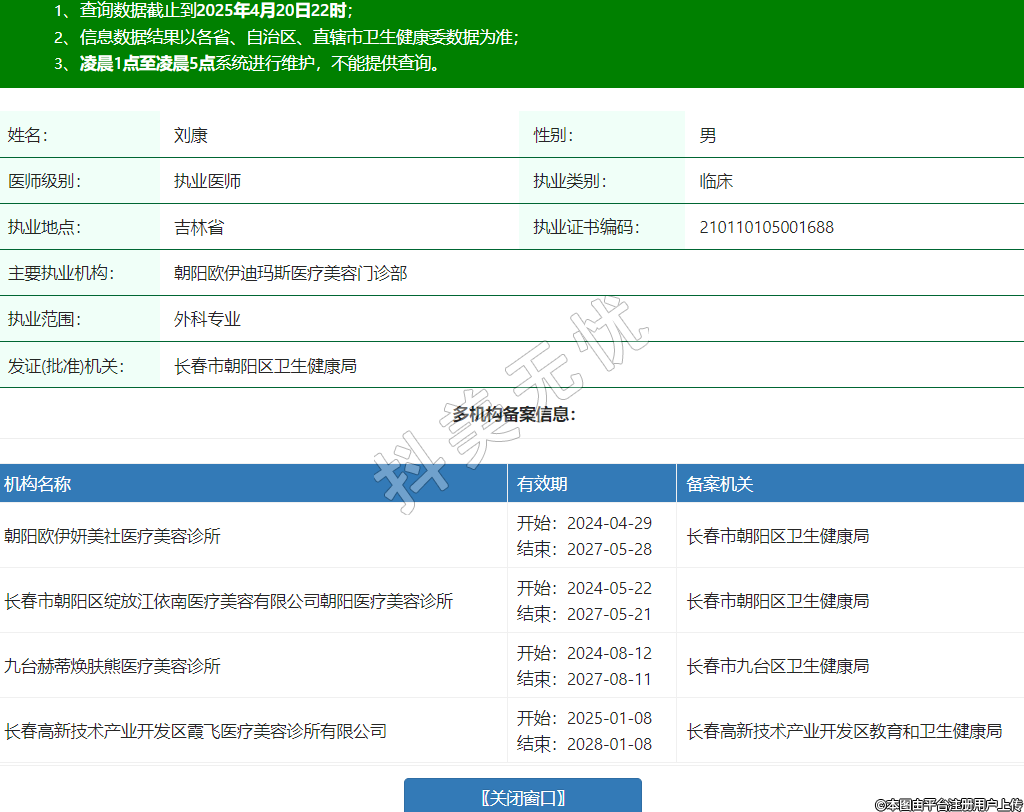Click 长春市朝阳区卫生健康局 issuing authority value
The height and width of the screenshot is (812, 1024).
265,366
